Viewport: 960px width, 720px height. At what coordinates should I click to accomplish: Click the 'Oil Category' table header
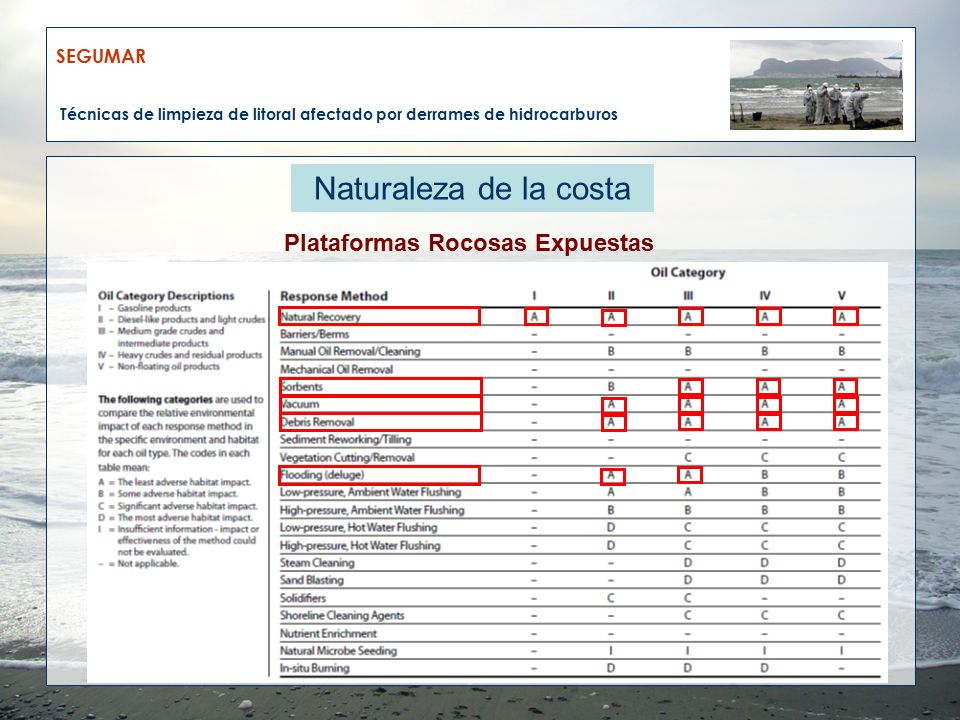(x=688, y=272)
